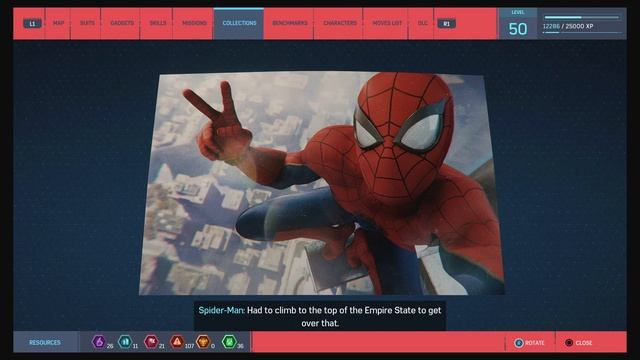Open the Suits tab
Image resolution: width=640 pixels, height=360 pixels.
87,23
